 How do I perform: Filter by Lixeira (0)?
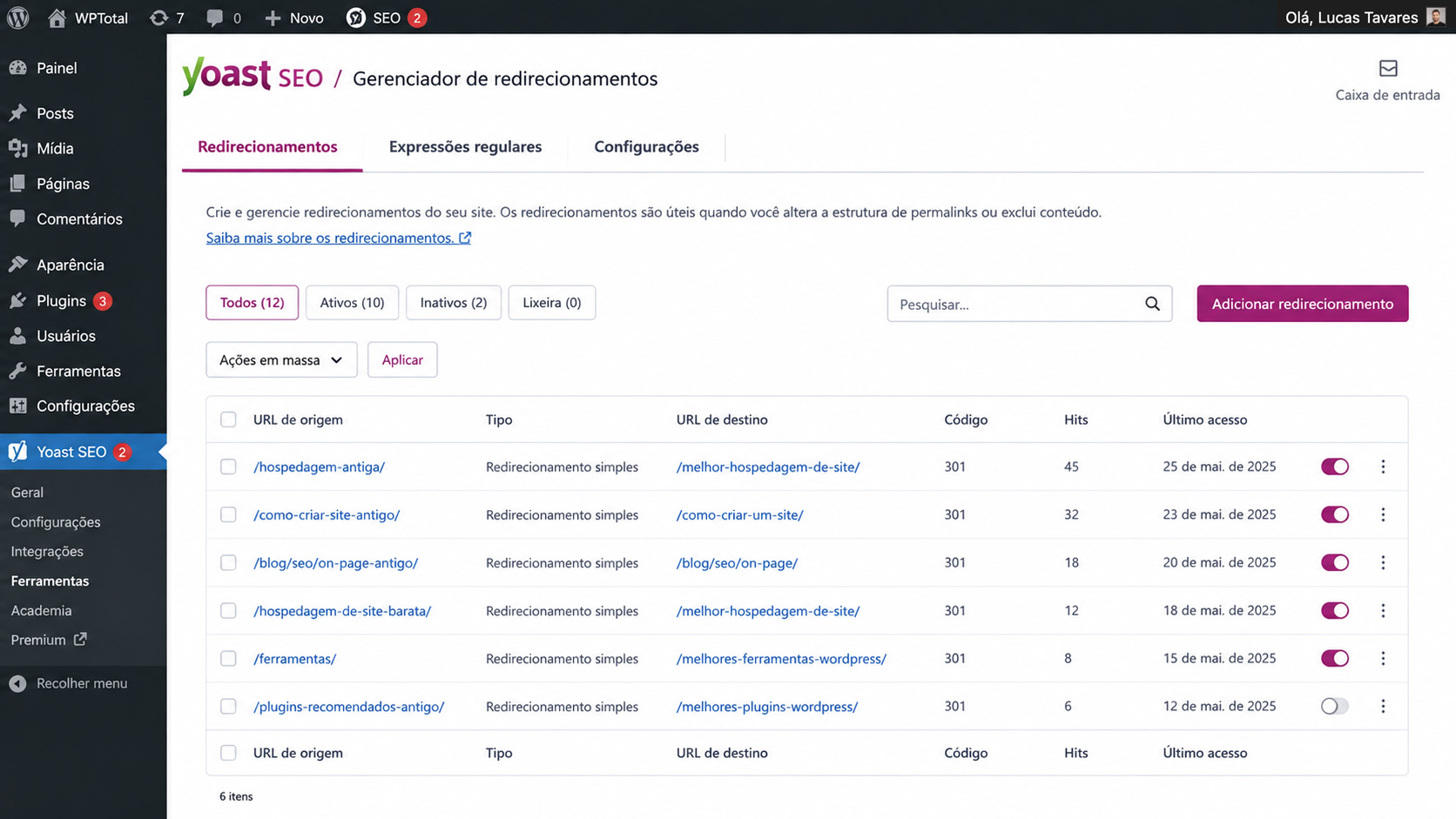(552, 302)
